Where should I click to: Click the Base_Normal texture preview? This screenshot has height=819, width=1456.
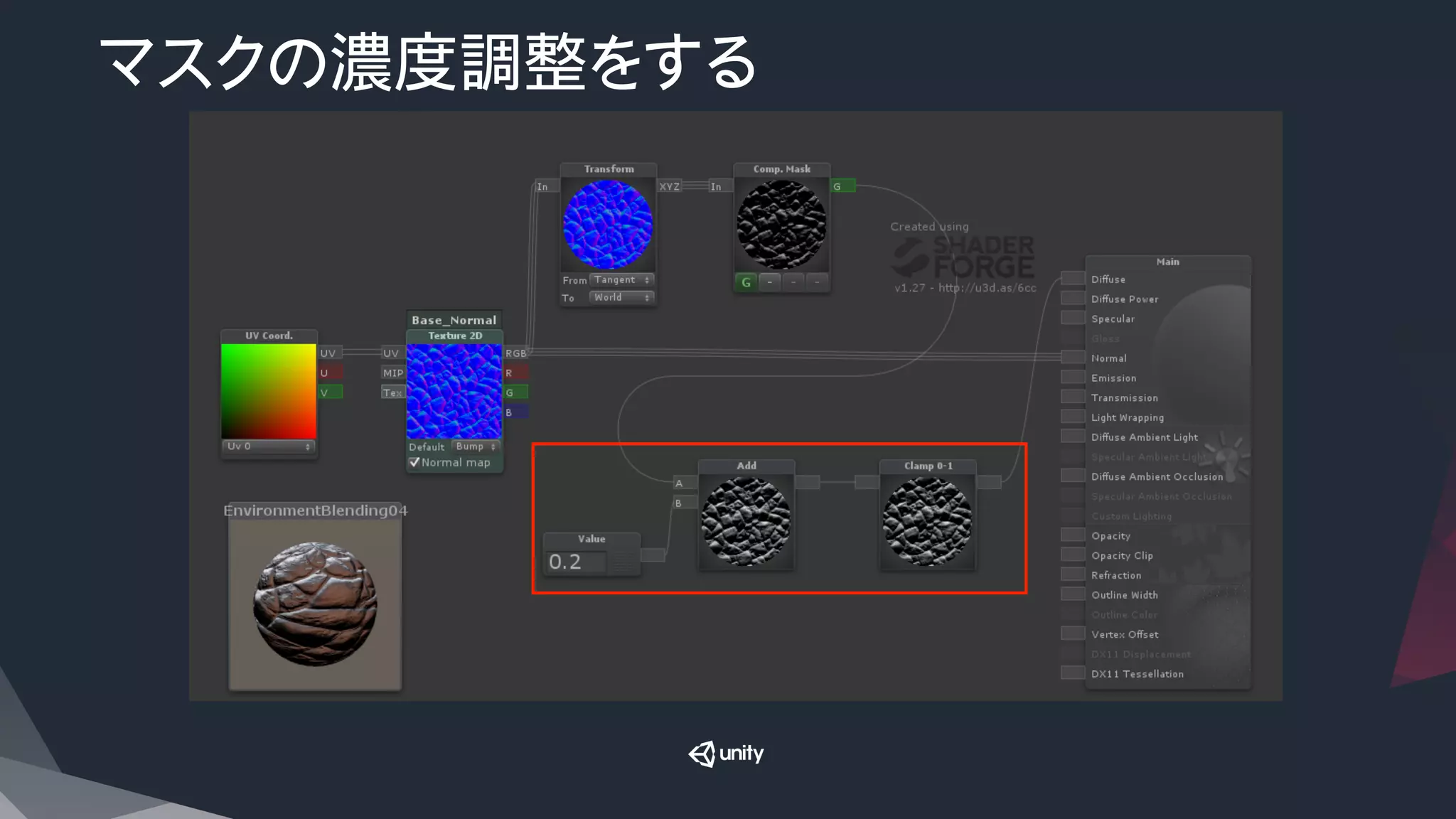454,391
